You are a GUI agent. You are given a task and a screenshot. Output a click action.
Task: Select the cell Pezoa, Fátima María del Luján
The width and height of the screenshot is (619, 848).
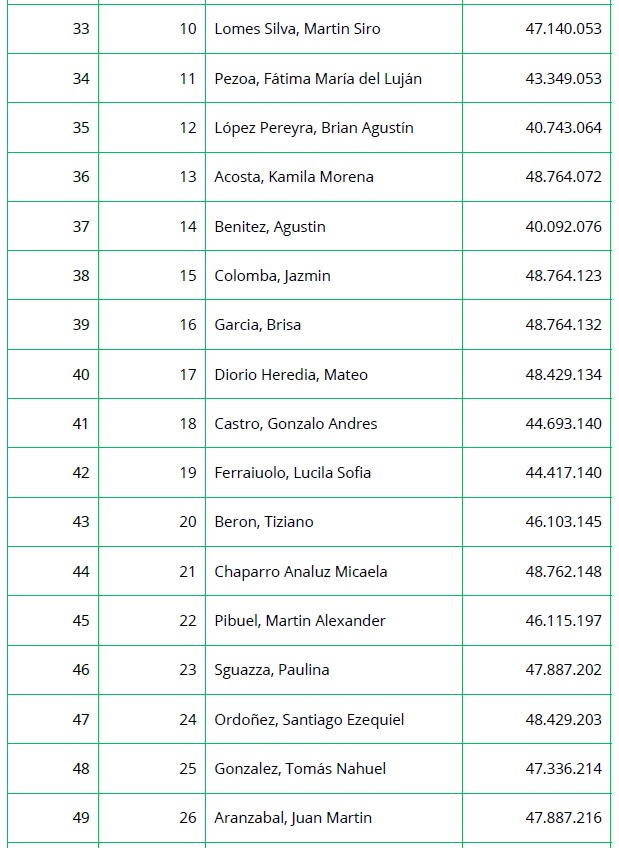pos(318,78)
